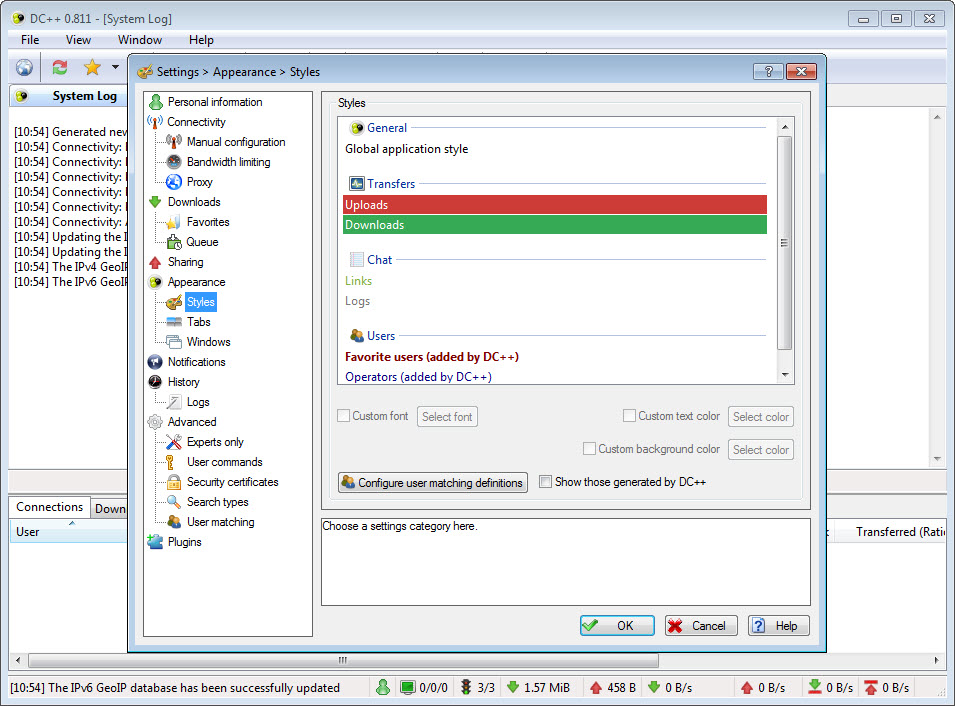Select Favorite users (added by DC++) row
955x706 pixels.
point(555,357)
